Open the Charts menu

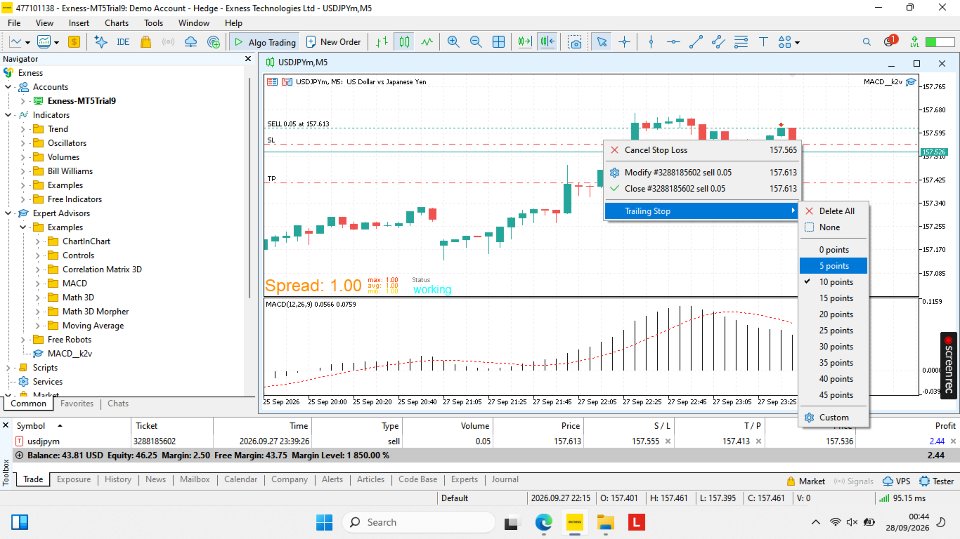[x=116, y=23]
